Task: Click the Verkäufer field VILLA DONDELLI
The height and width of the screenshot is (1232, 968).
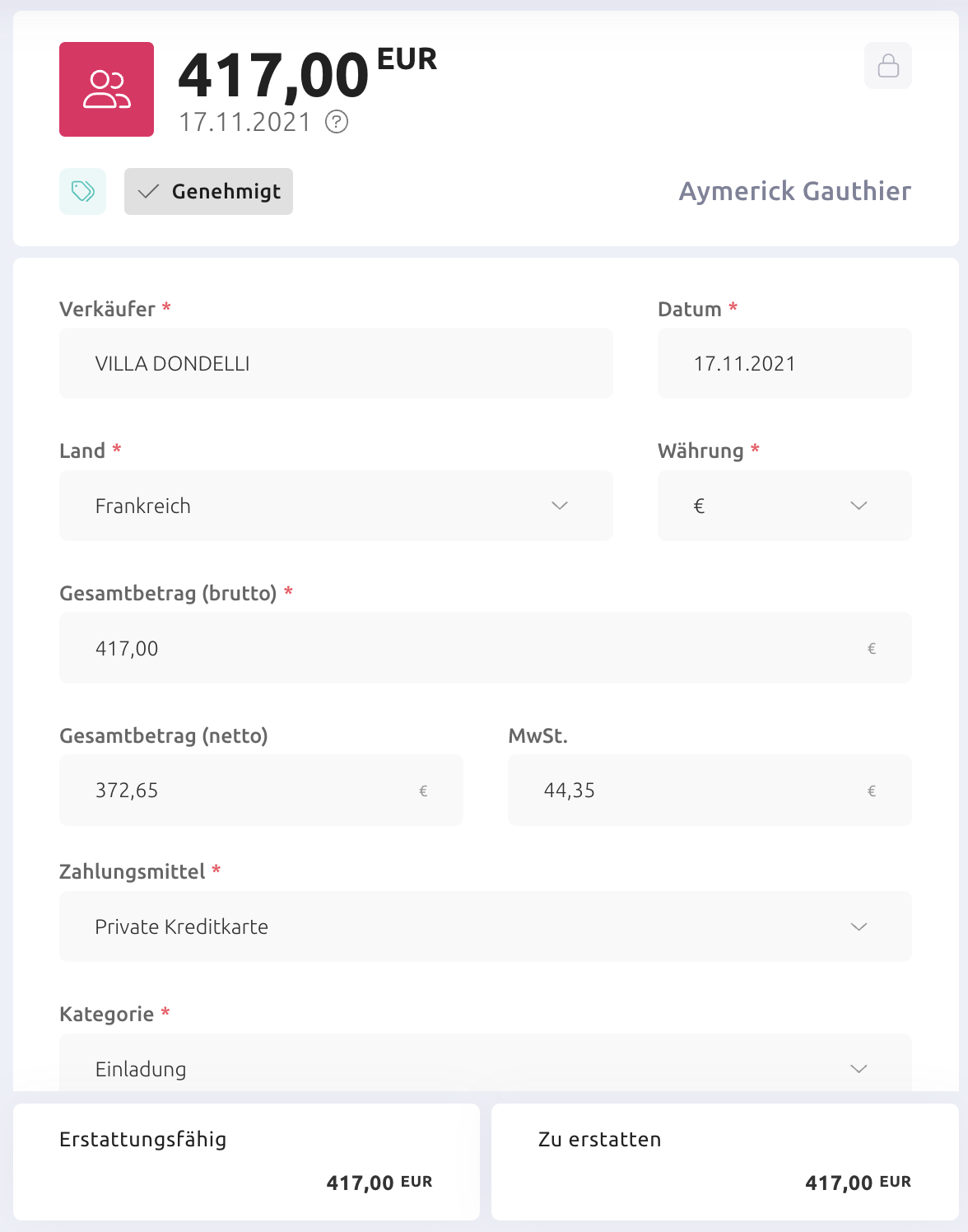Action: 336,363
